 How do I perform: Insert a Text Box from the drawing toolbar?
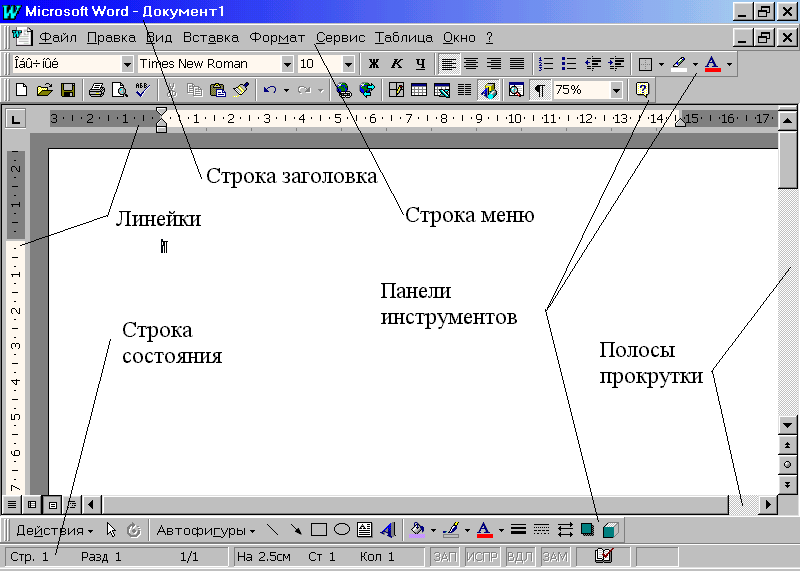point(364,530)
